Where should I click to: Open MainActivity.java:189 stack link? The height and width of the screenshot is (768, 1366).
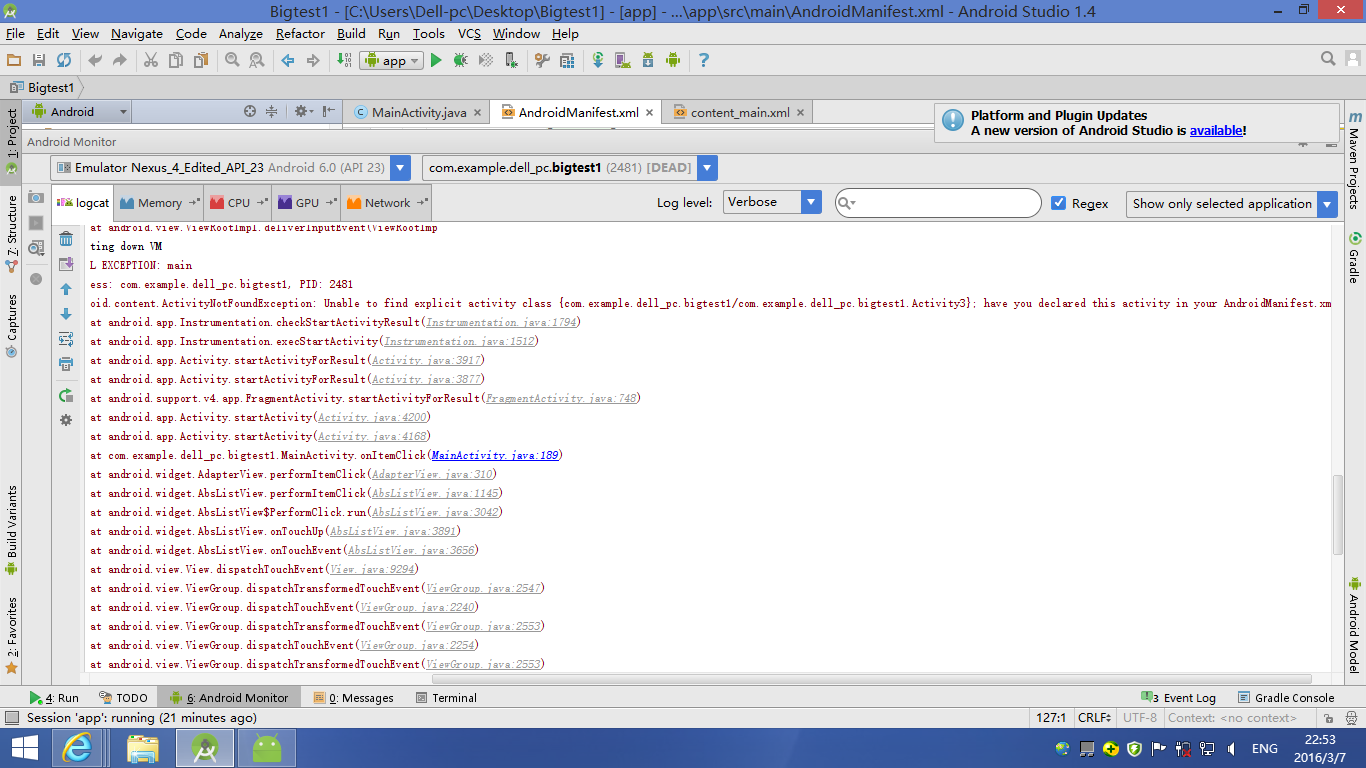click(495, 455)
